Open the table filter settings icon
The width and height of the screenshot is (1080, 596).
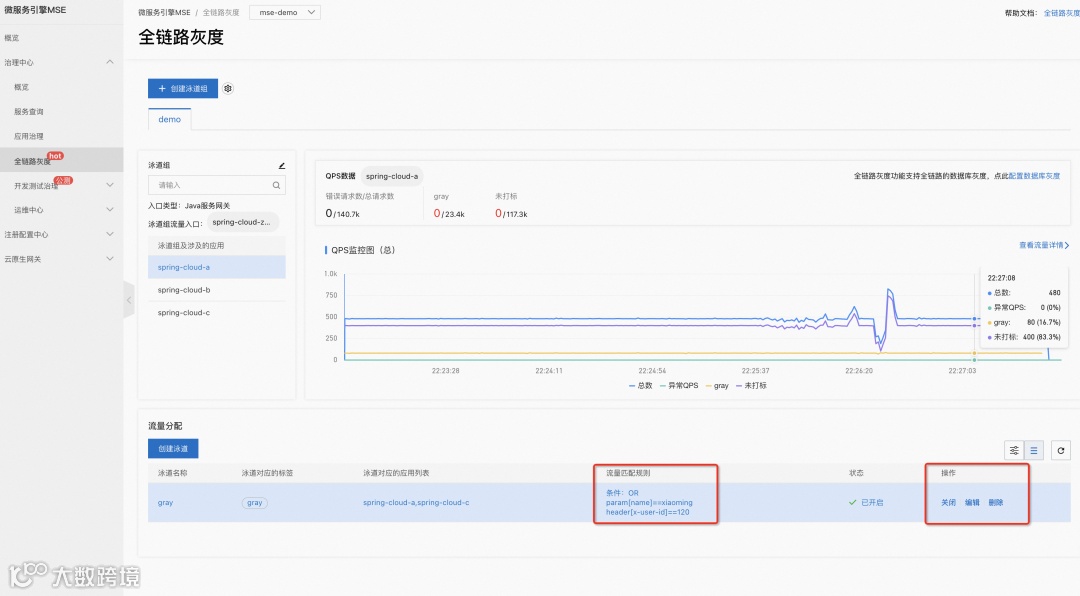[1014, 450]
